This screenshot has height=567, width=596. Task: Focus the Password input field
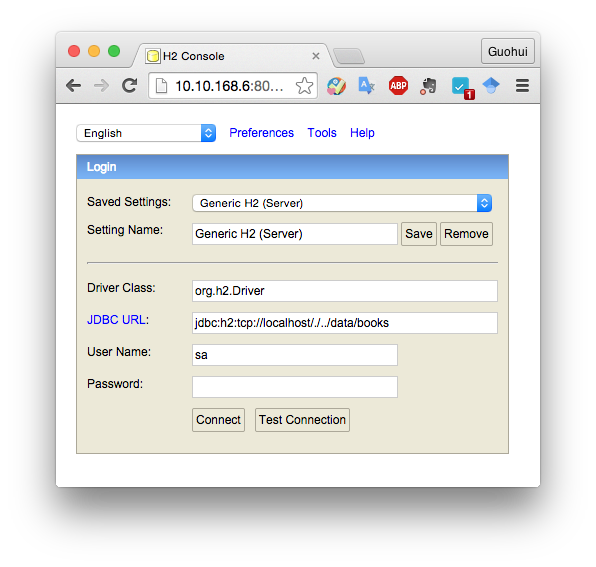[x=295, y=387]
